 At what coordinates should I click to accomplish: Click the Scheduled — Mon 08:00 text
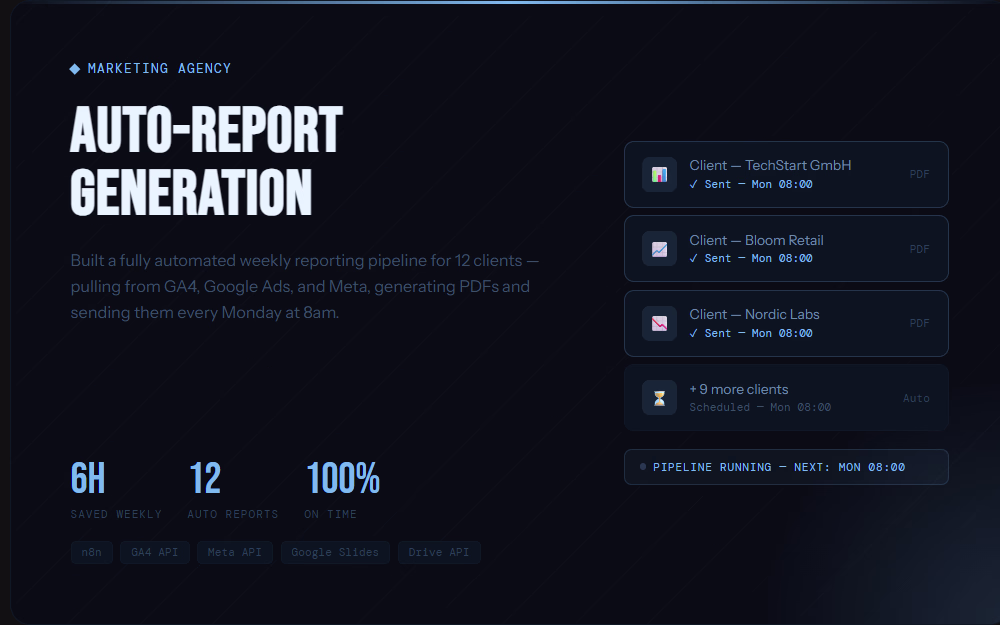(x=760, y=408)
